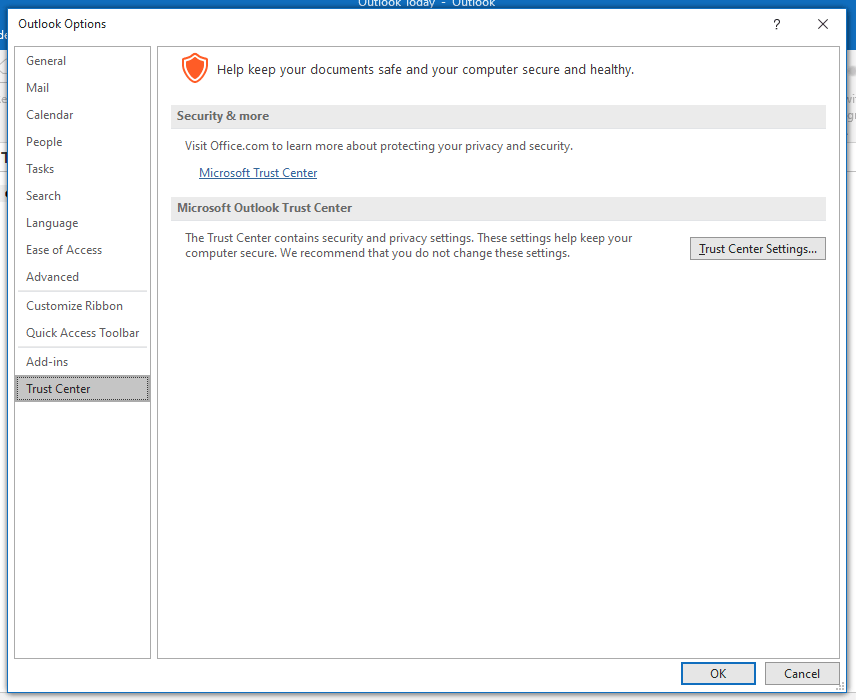Viewport: 856px width, 700px height.
Task: Click the orange shield security icon
Action: (195, 68)
